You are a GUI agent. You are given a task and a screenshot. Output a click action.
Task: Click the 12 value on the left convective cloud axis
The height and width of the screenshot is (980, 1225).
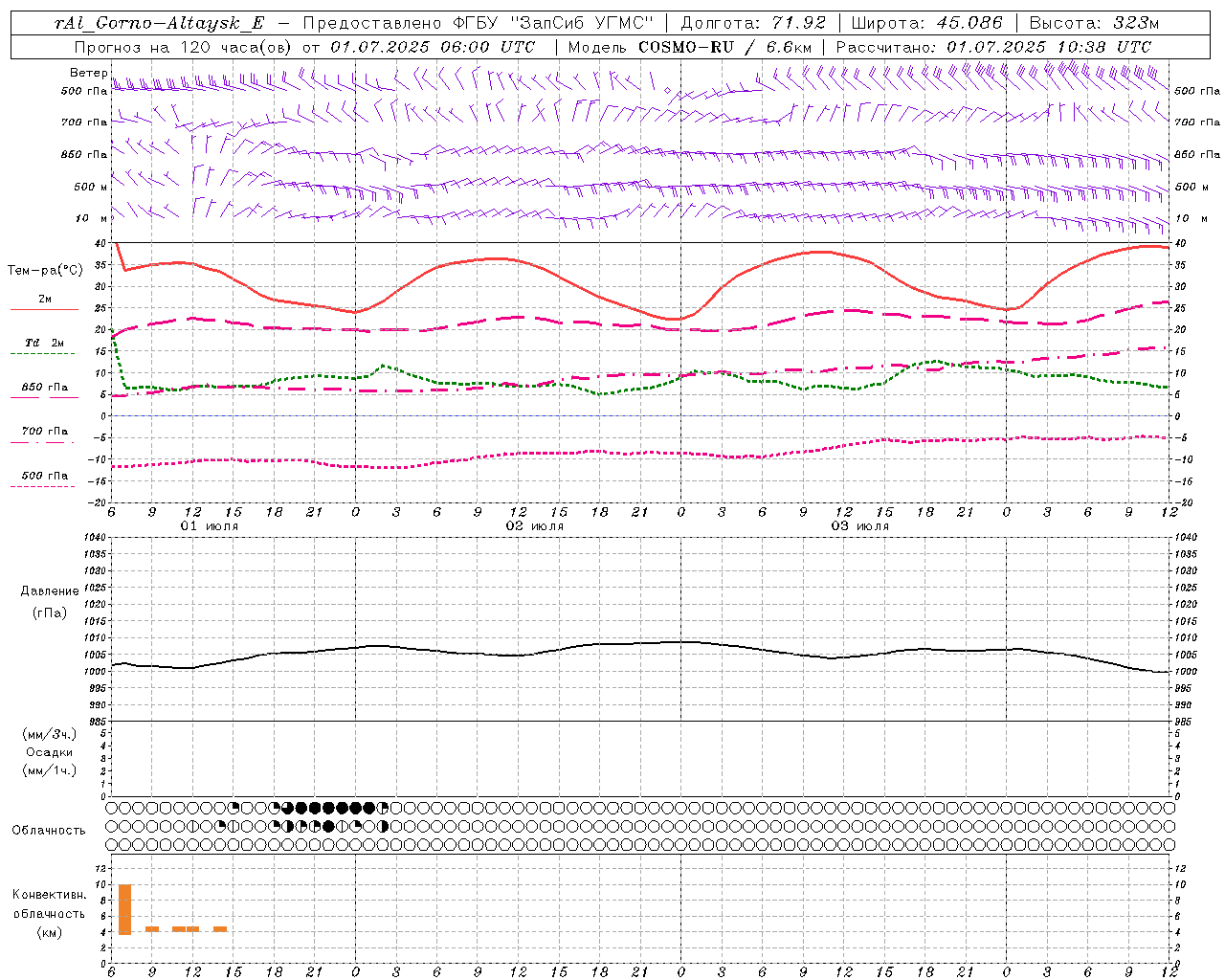100,869
